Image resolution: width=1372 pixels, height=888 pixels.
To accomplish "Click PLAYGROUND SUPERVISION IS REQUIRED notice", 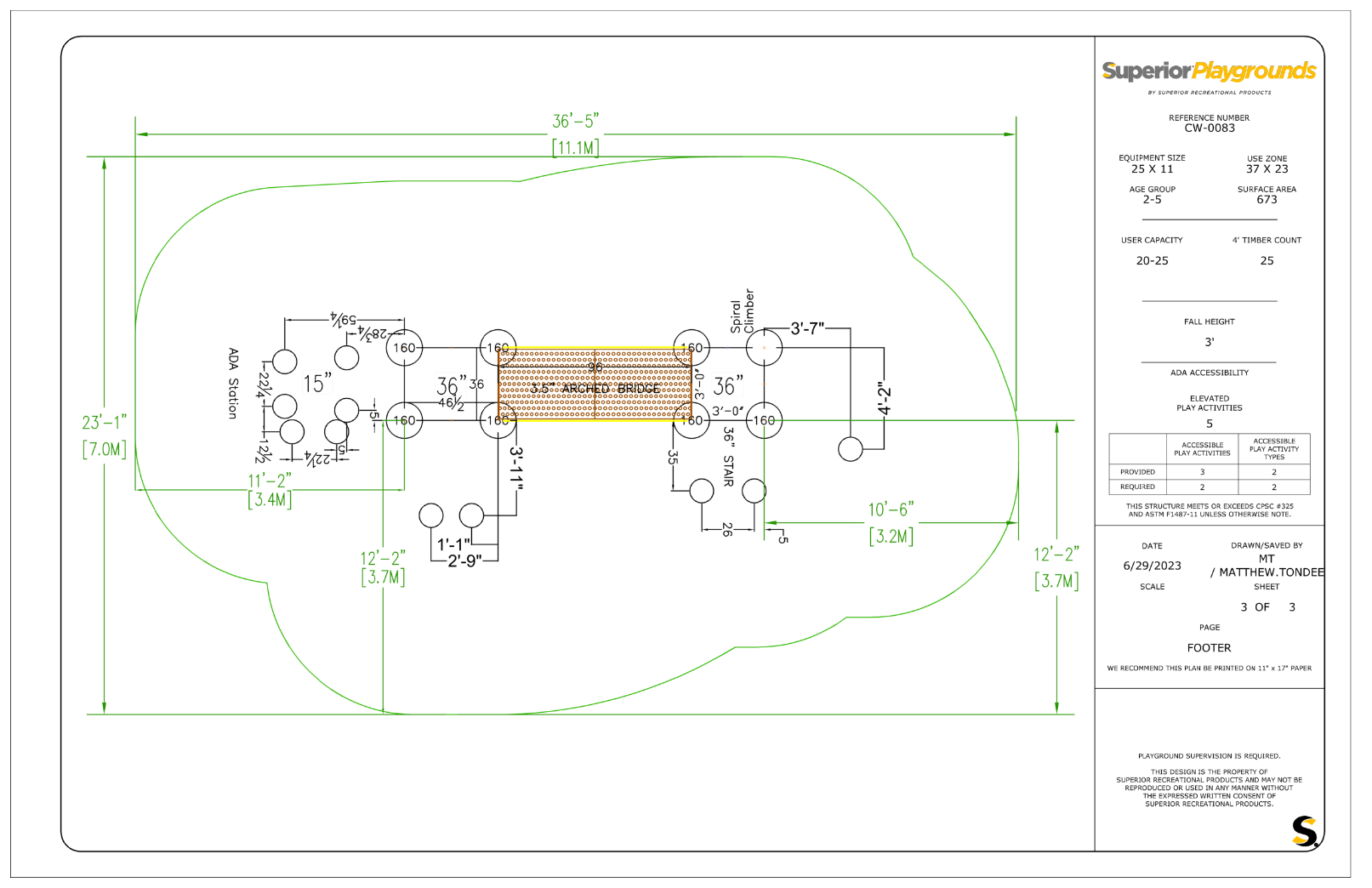I will point(1209,756).
